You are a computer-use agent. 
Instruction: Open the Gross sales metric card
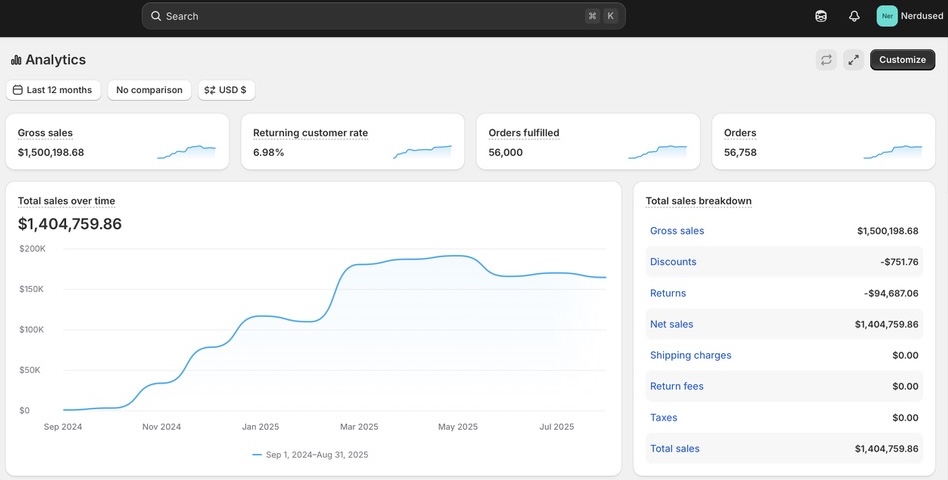pyautogui.click(x=117, y=141)
